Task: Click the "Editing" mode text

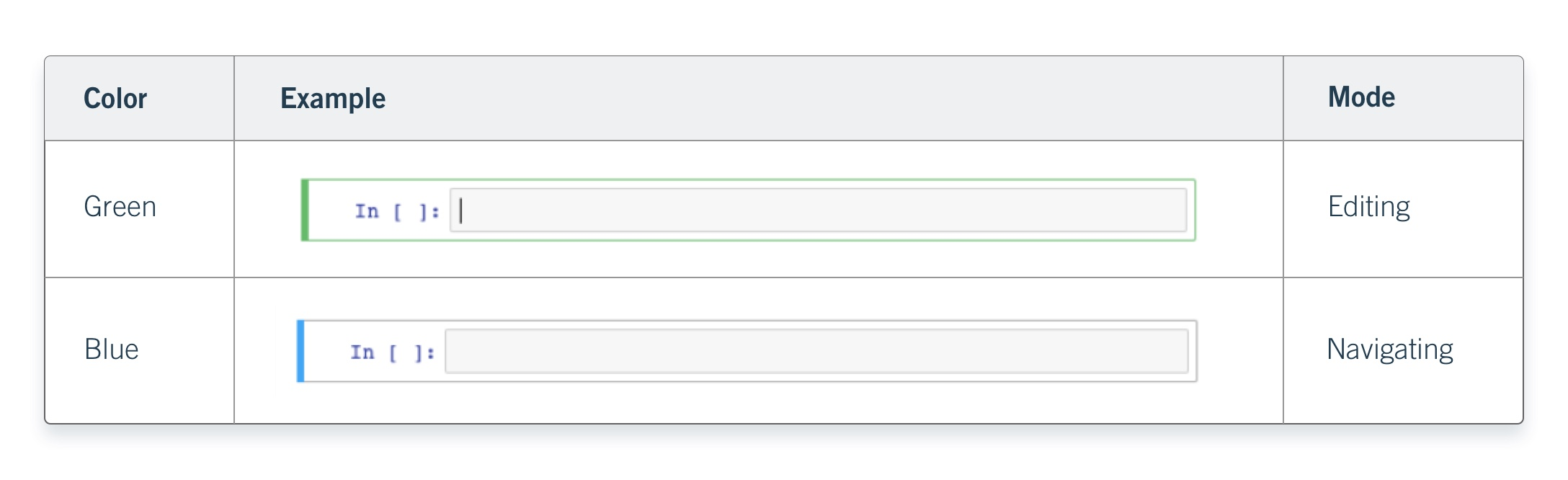Action: click(x=1368, y=207)
